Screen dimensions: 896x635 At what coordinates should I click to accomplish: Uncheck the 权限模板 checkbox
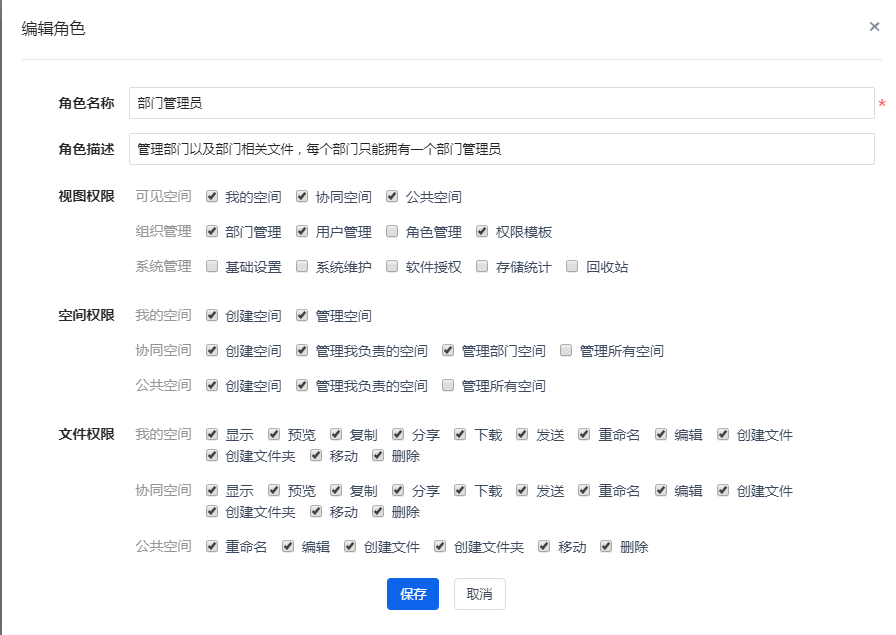(482, 232)
